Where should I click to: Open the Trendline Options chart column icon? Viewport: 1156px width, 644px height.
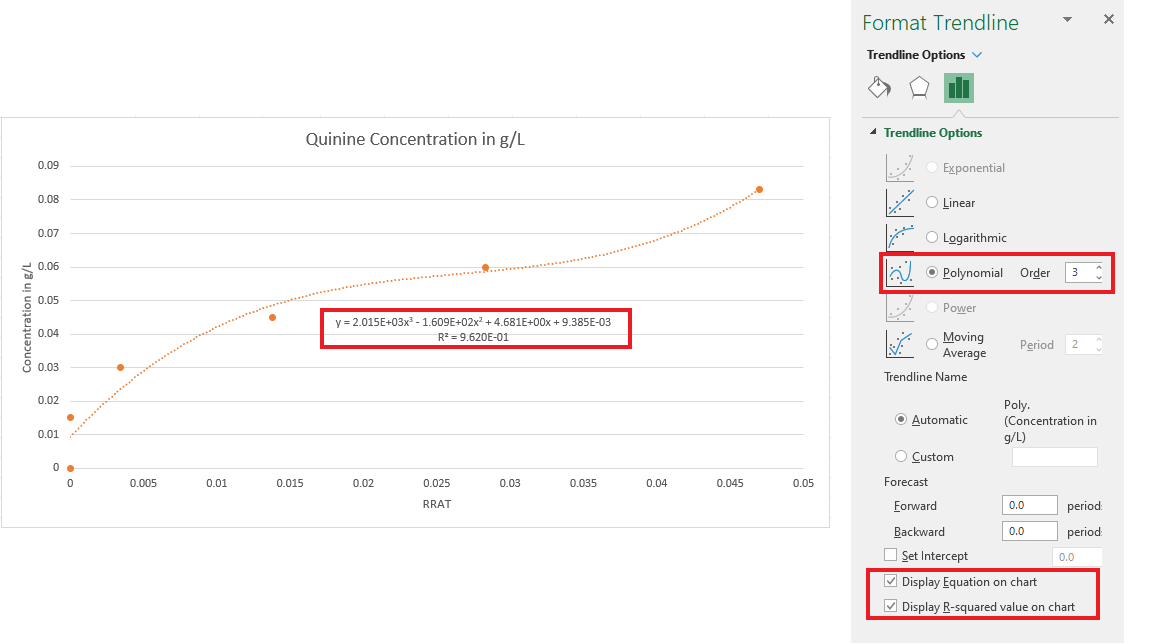(x=958, y=87)
